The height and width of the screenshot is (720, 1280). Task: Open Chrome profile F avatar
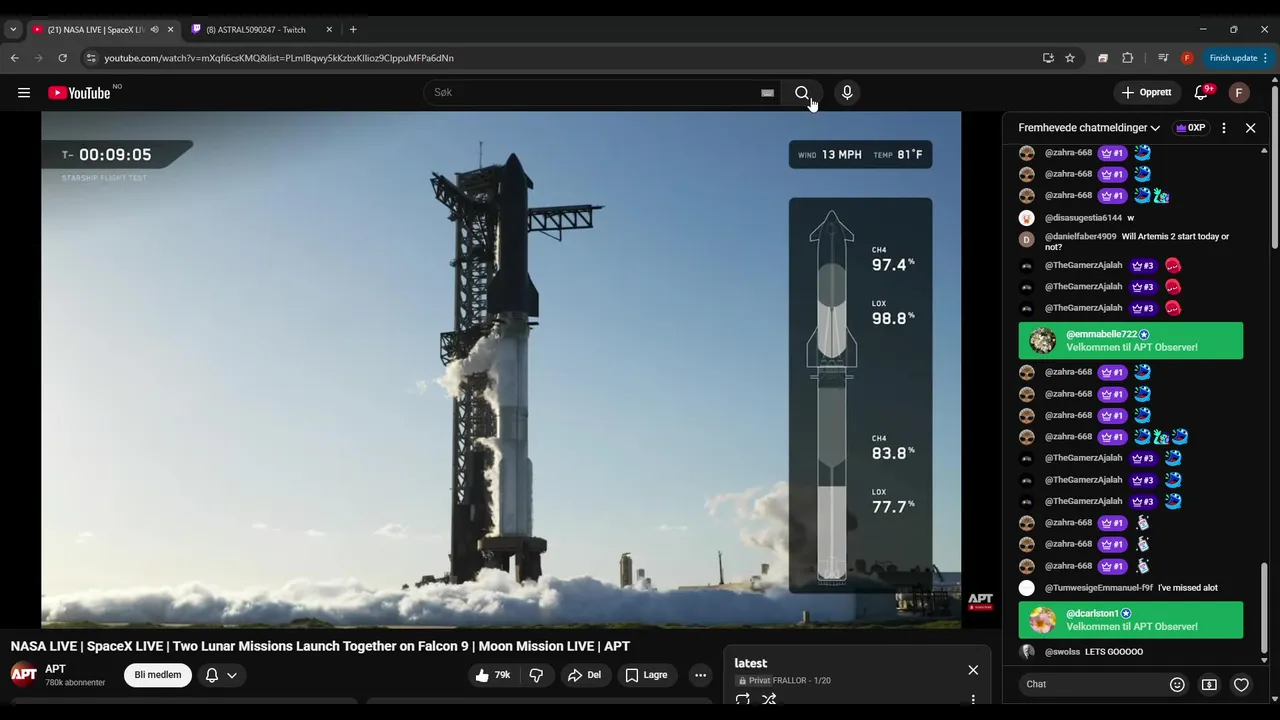point(1187,58)
